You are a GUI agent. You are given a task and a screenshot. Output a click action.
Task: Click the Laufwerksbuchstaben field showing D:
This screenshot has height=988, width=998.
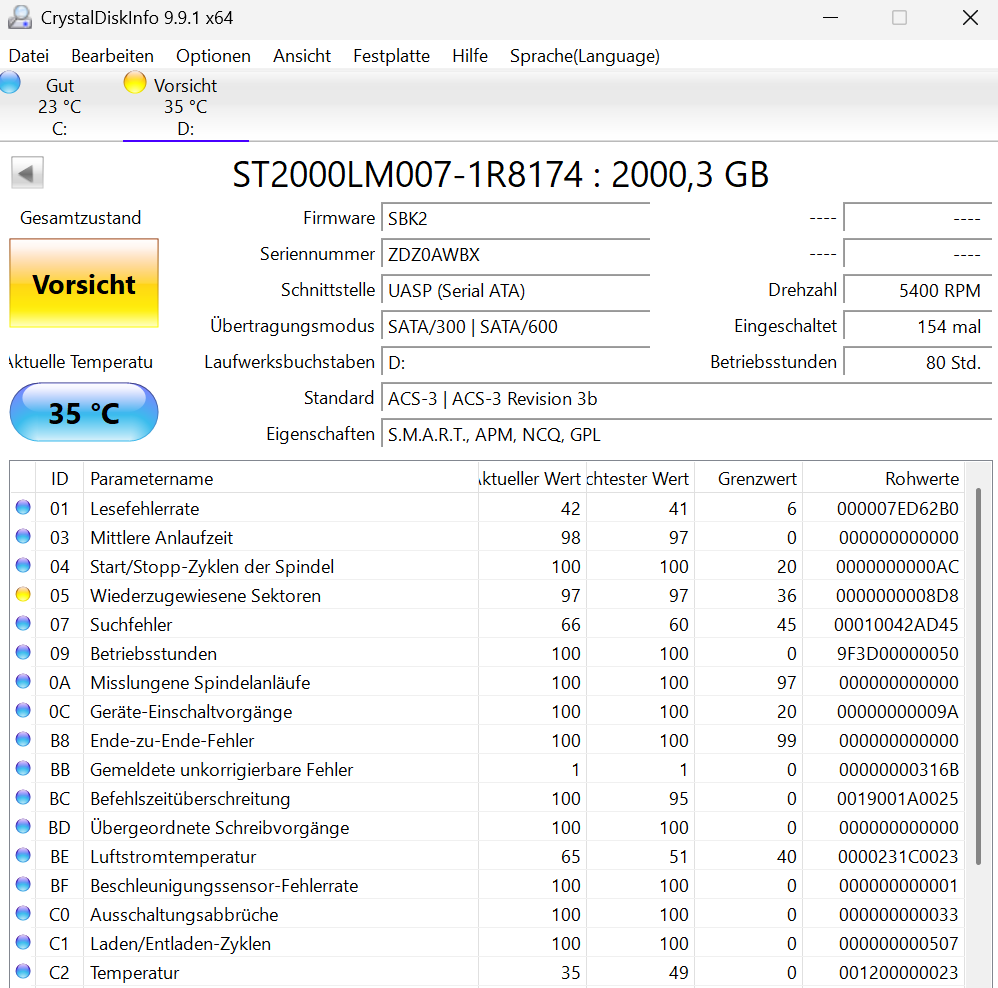[516, 363]
